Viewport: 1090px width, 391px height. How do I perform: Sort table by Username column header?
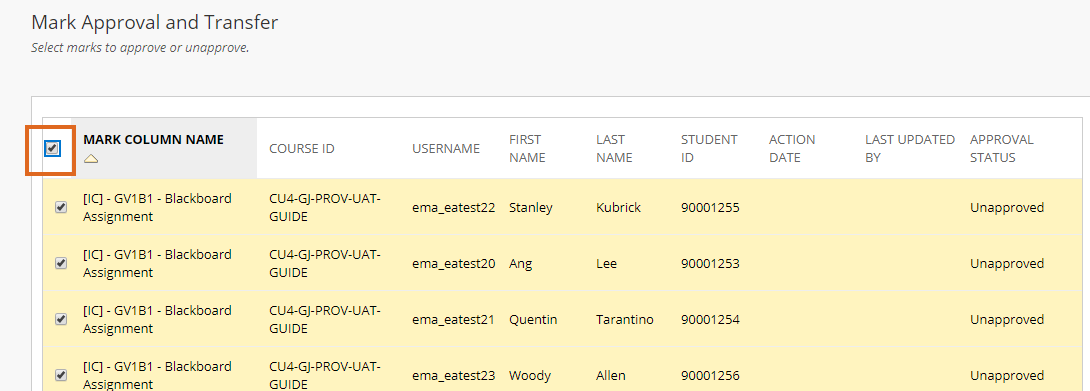(x=446, y=149)
